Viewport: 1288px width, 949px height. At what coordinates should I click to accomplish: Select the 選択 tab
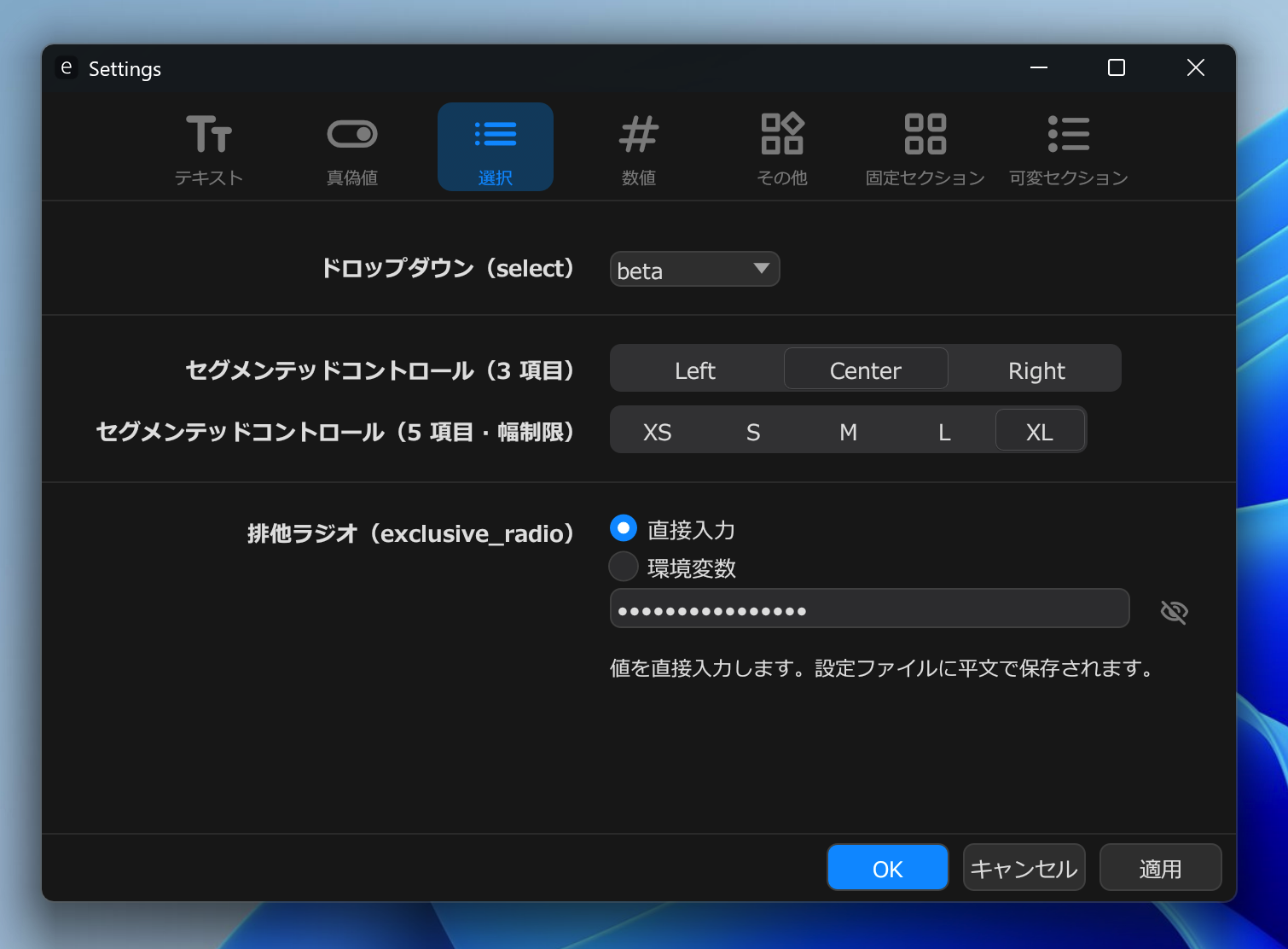pos(496,147)
